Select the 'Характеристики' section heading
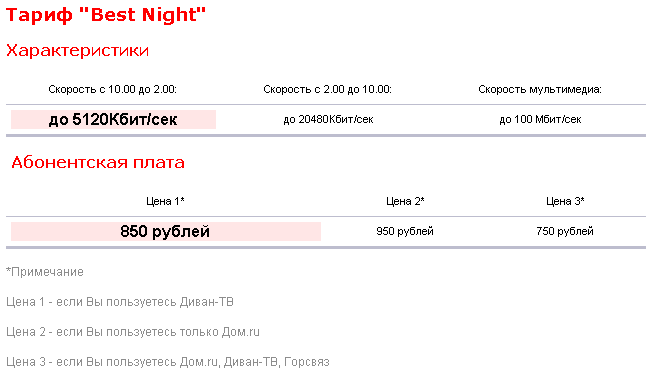Screen dimensions: 658x373 [x=78, y=50]
